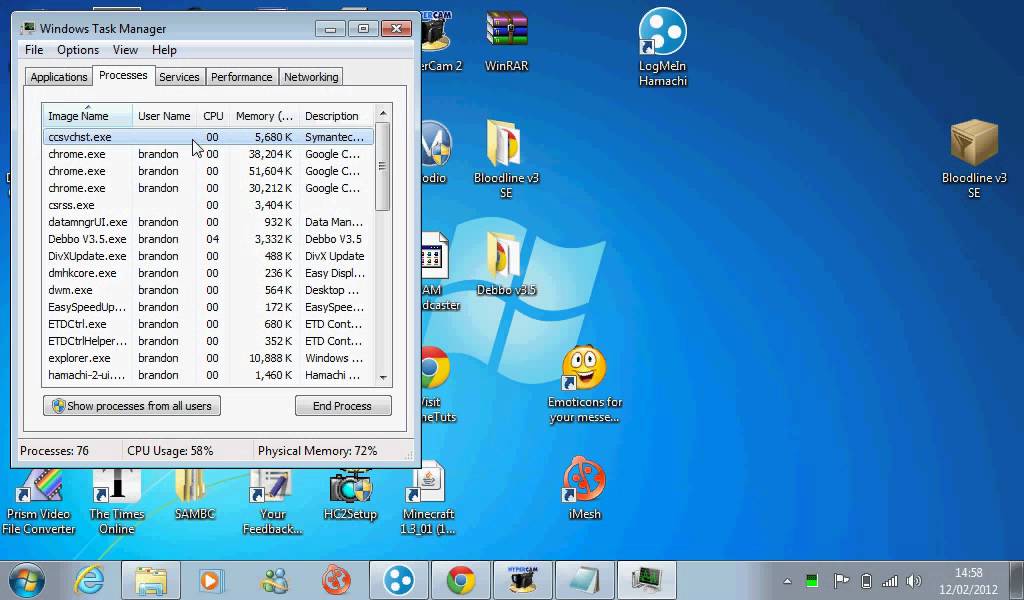1024x600 pixels.
Task: Switch to HyperCam taskbar button
Action: pyautogui.click(x=522, y=580)
